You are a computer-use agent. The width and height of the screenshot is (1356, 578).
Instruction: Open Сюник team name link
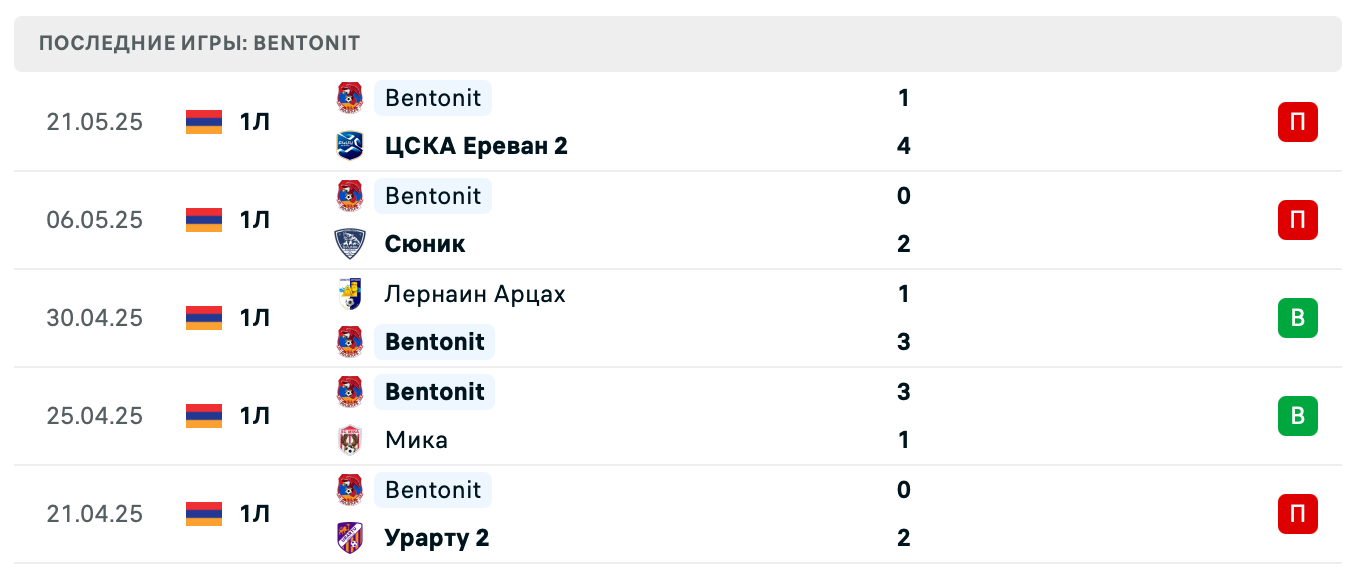coord(425,244)
